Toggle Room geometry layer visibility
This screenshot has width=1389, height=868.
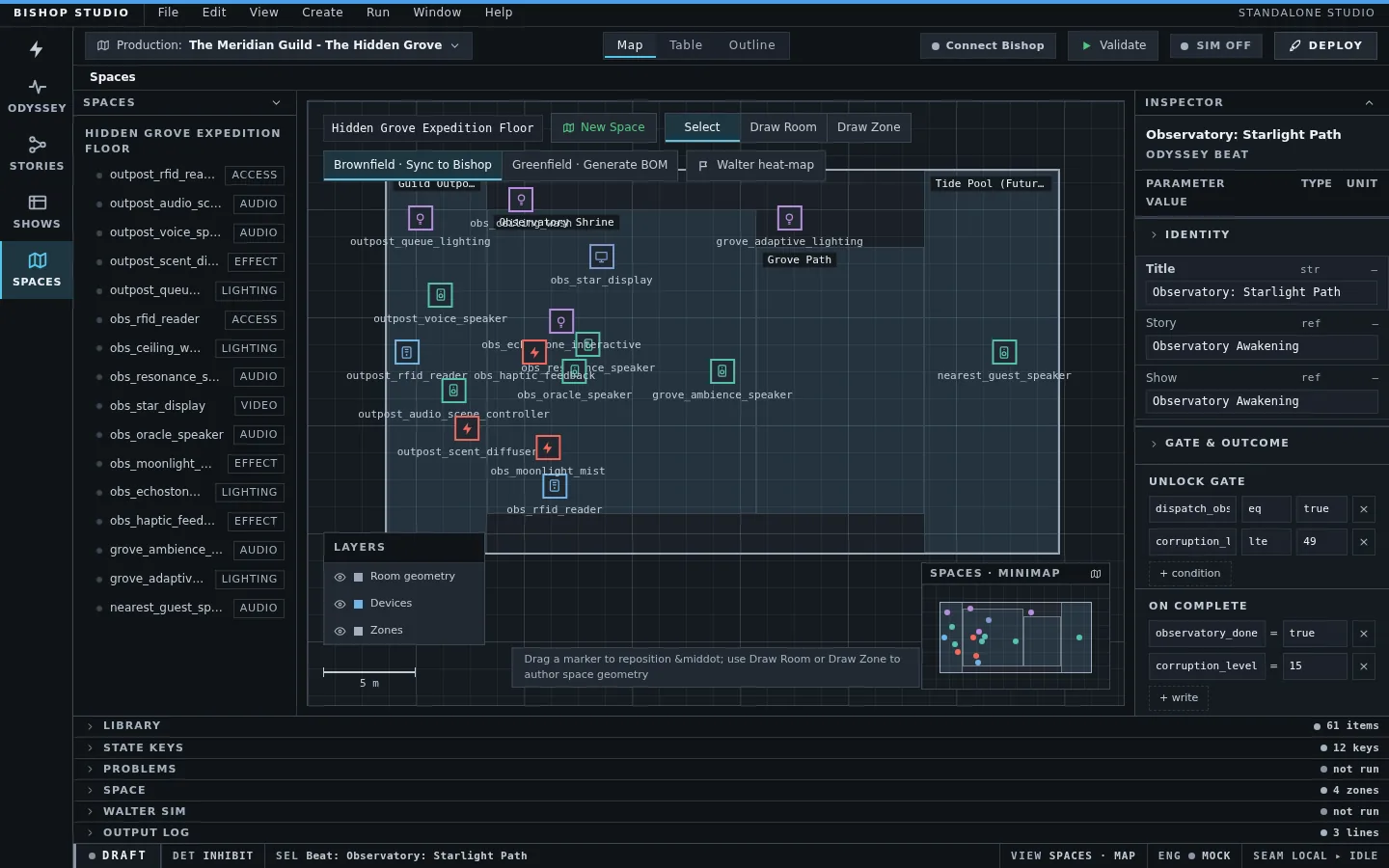[340, 577]
